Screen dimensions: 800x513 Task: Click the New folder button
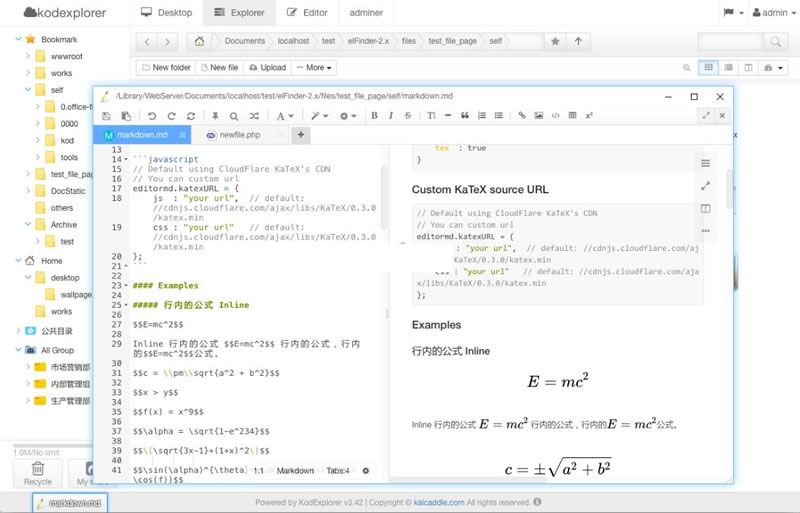[x=165, y=67]
